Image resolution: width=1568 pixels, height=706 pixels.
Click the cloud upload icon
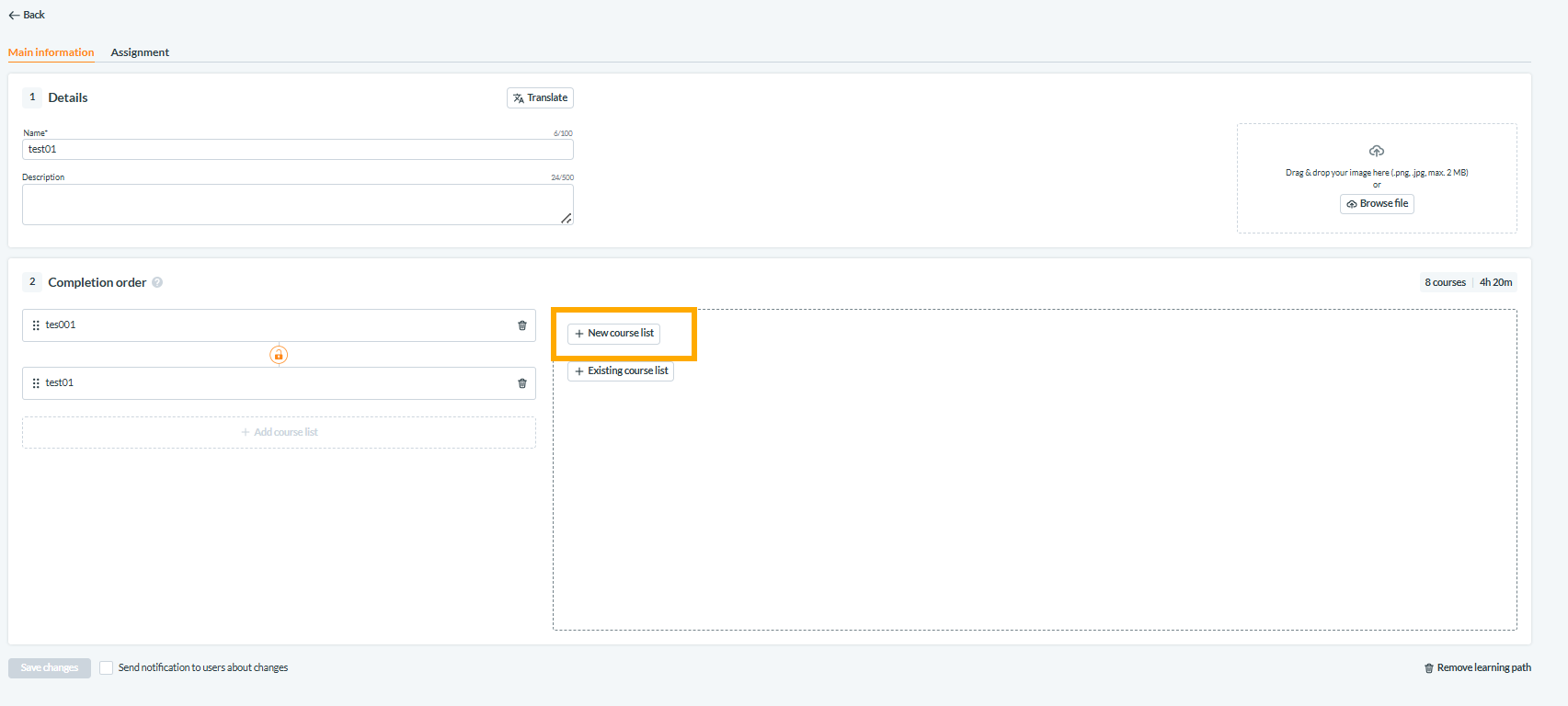tap(1377, 151)
